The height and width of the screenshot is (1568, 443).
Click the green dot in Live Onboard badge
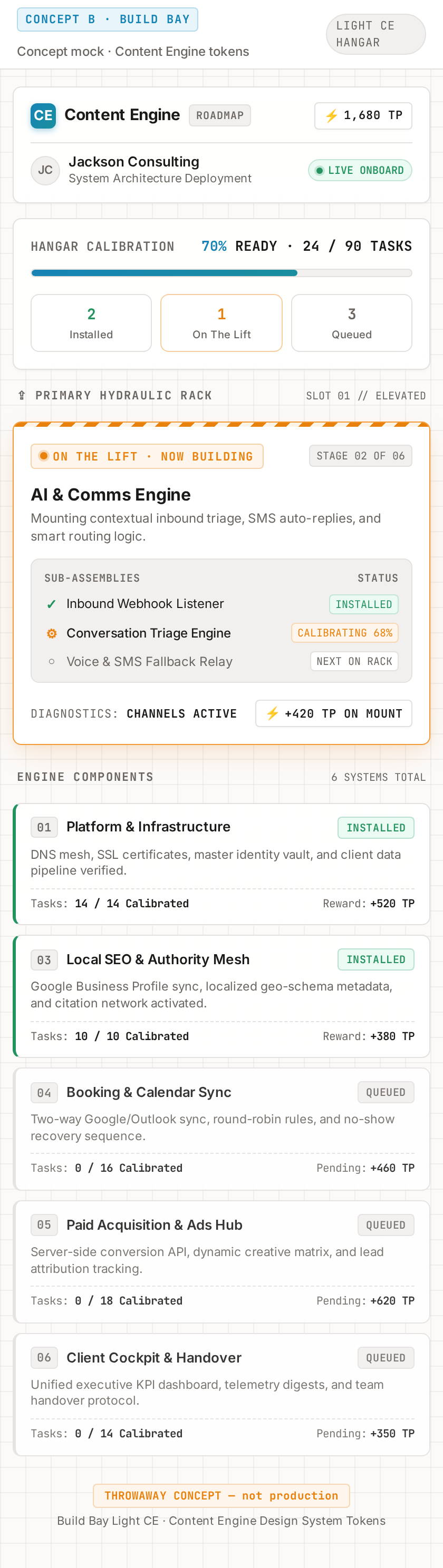click(319, 170)
